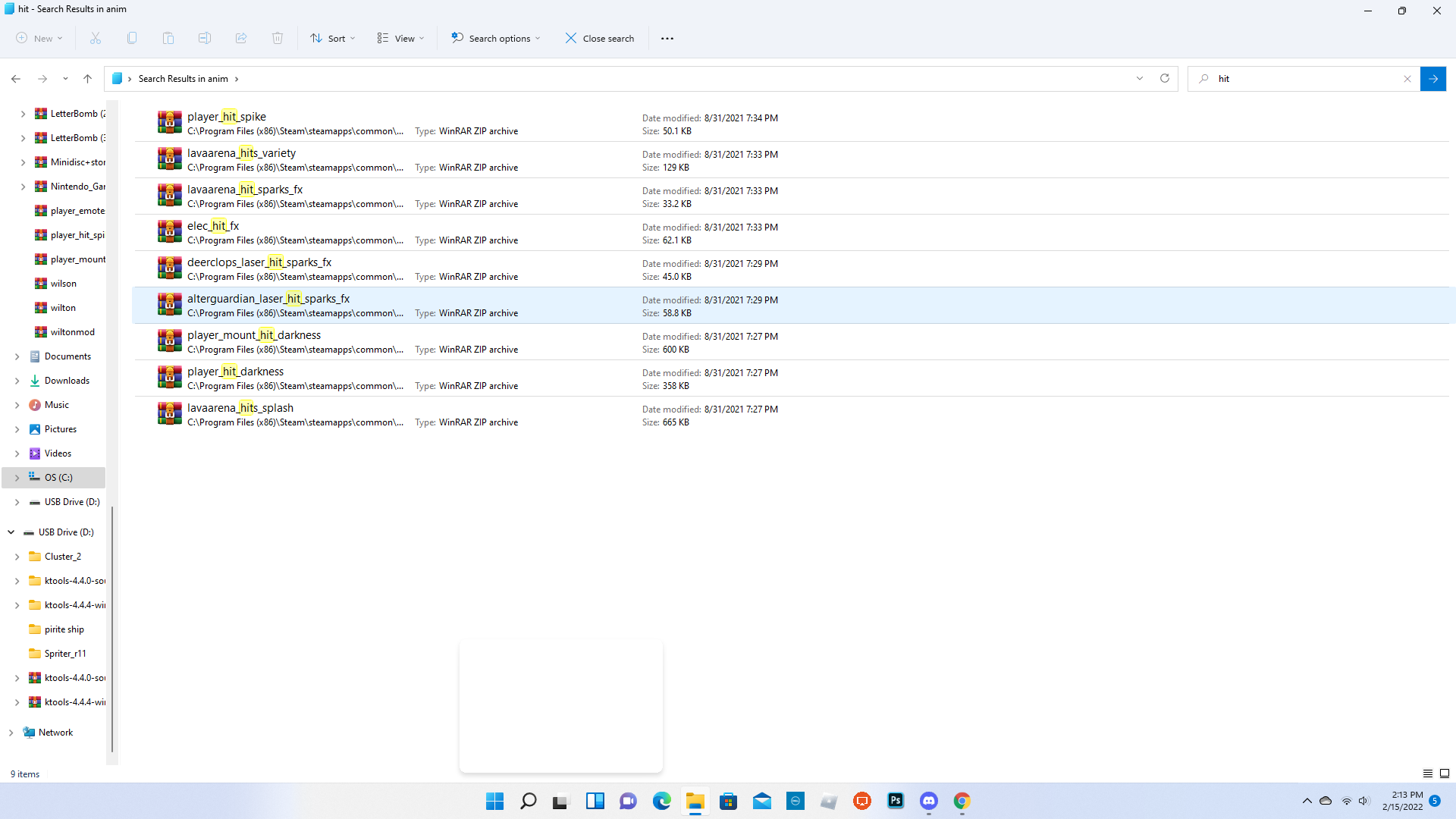The image size is (1456, 819).
Task: Open Photoshop from the taskbar
Action: point(896,801)
